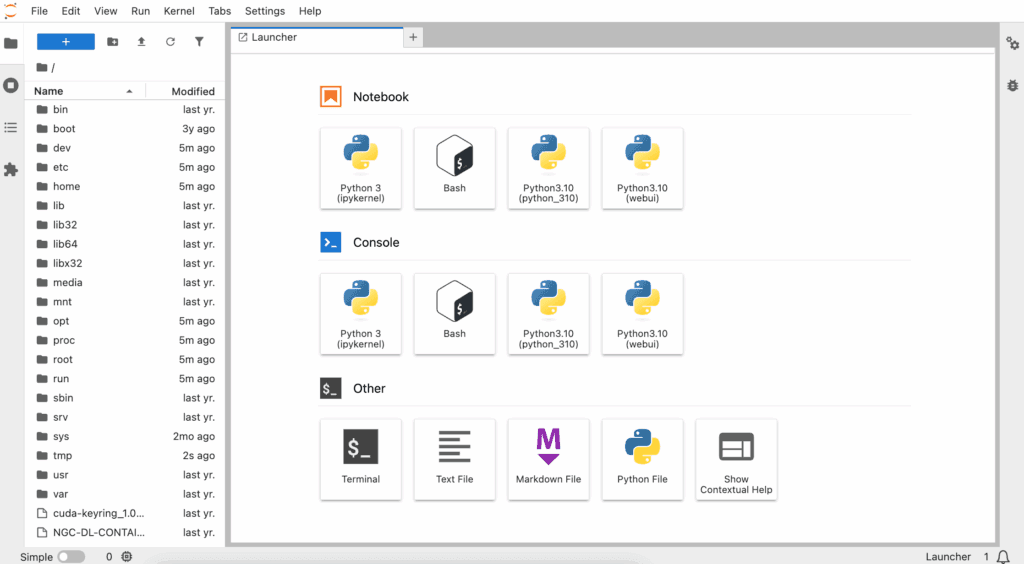1024x564 pixels.
Task: Open the Running Terminals and Kernels sidebar
Action: click(11, 85)
